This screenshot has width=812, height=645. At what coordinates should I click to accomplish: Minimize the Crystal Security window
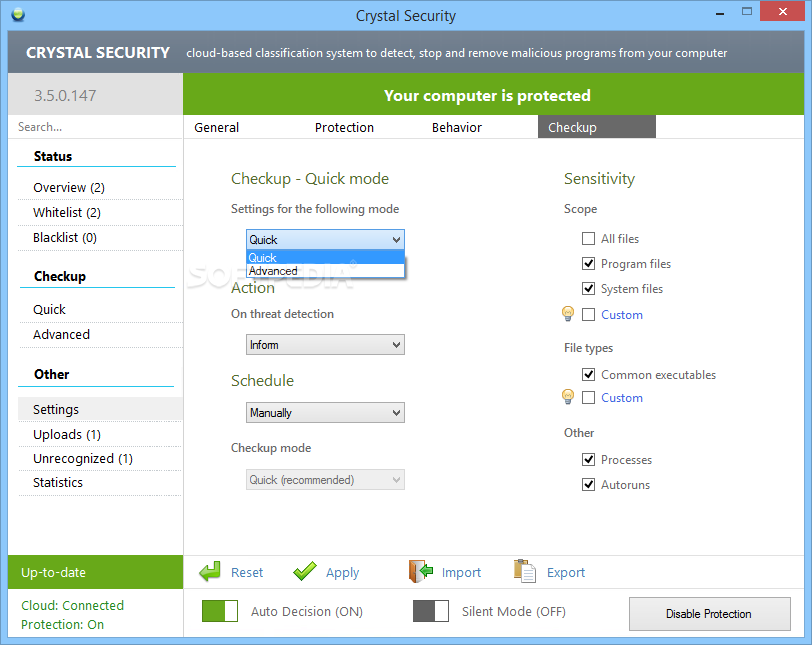pyautogui.click(x=720, y=13)
